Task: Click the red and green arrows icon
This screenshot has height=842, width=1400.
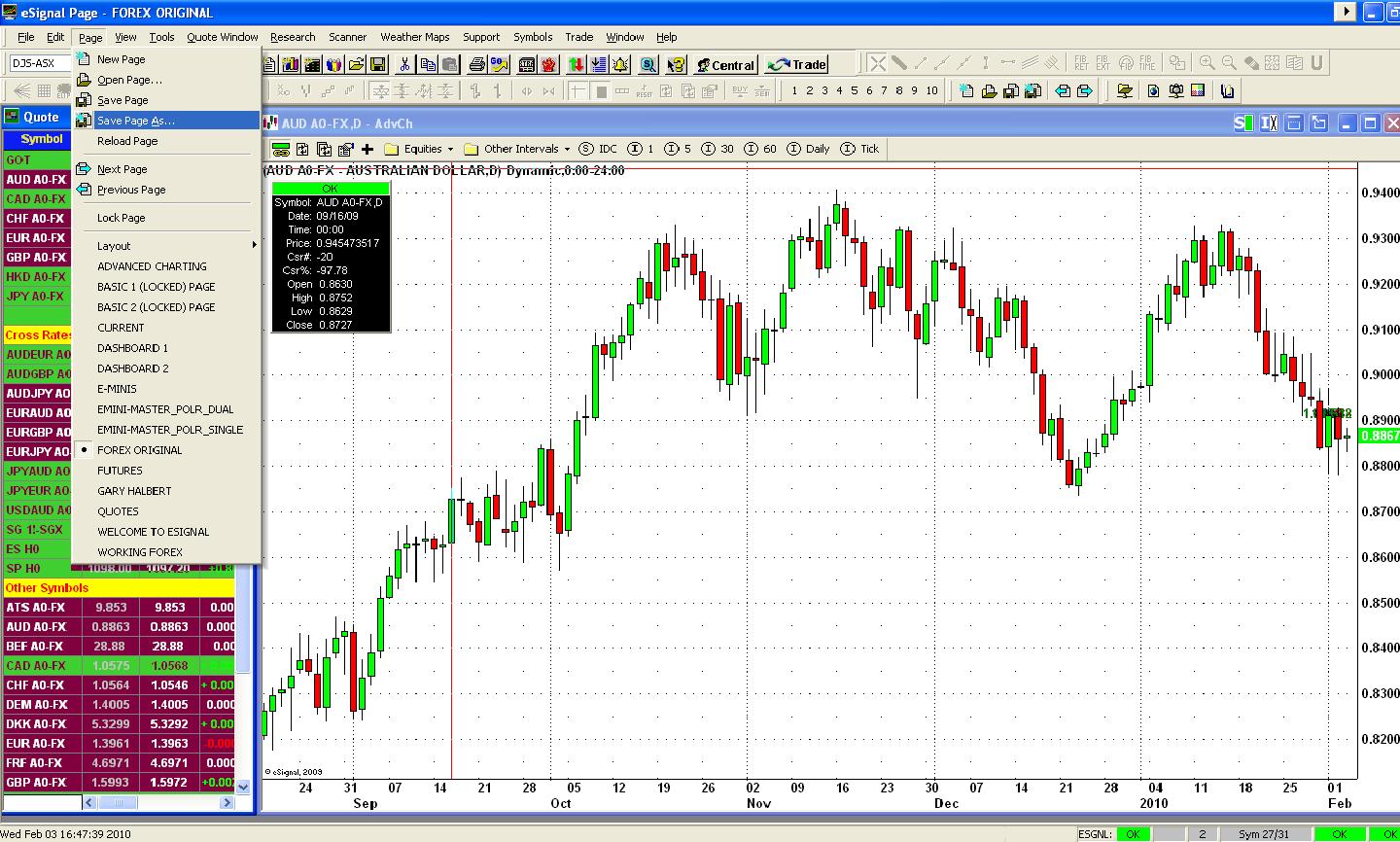Action: (576, 64)
